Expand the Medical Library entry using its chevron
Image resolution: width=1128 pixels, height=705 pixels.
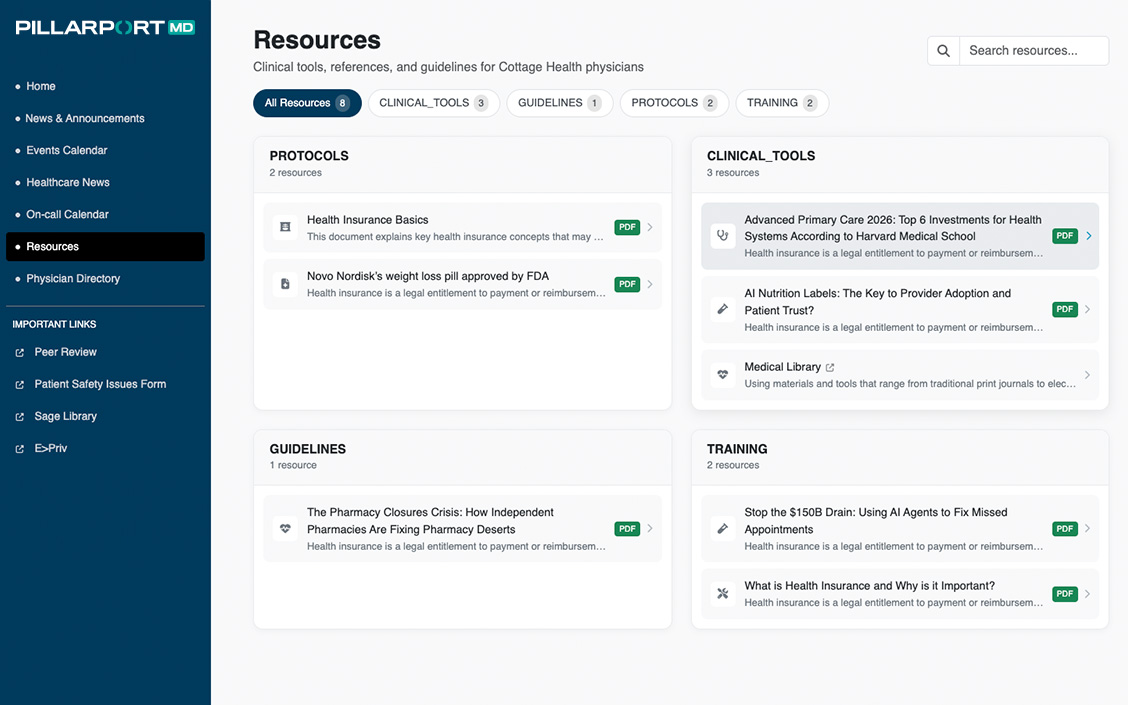(1087, 373)
